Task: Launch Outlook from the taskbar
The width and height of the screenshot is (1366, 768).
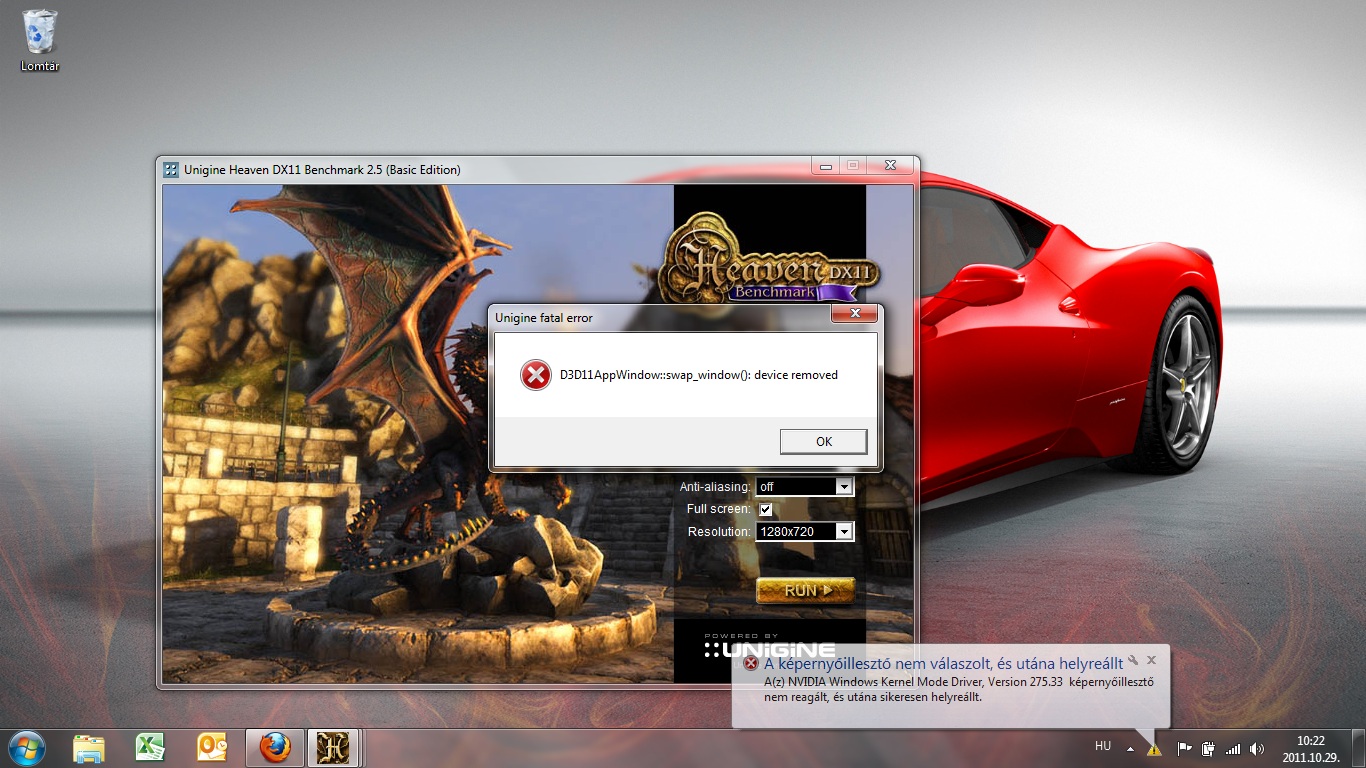Action: click(x=212, y=748)
